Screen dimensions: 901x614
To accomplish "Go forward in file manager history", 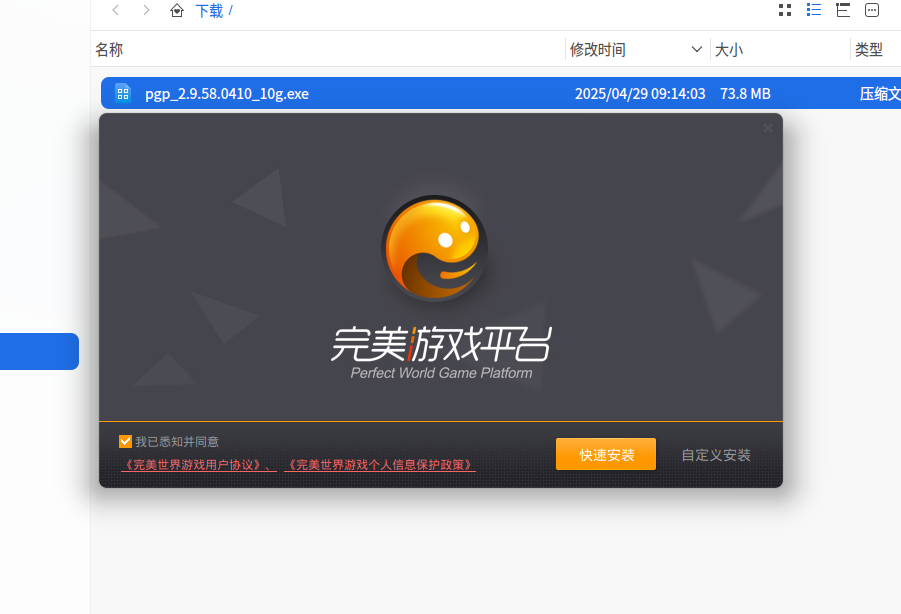I will click(147, 10).
